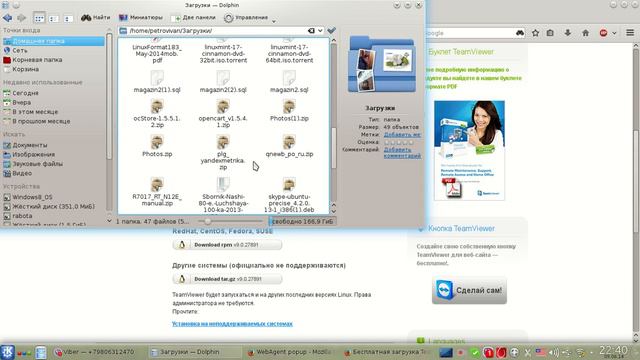Viewport: 640px width, 360px height.
Task: Go back with the Dolphin back arrow
Action: point(7,18)
